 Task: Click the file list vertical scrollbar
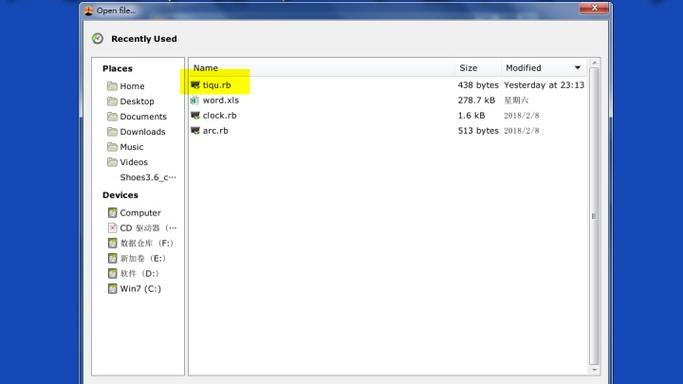click(594, 216)
